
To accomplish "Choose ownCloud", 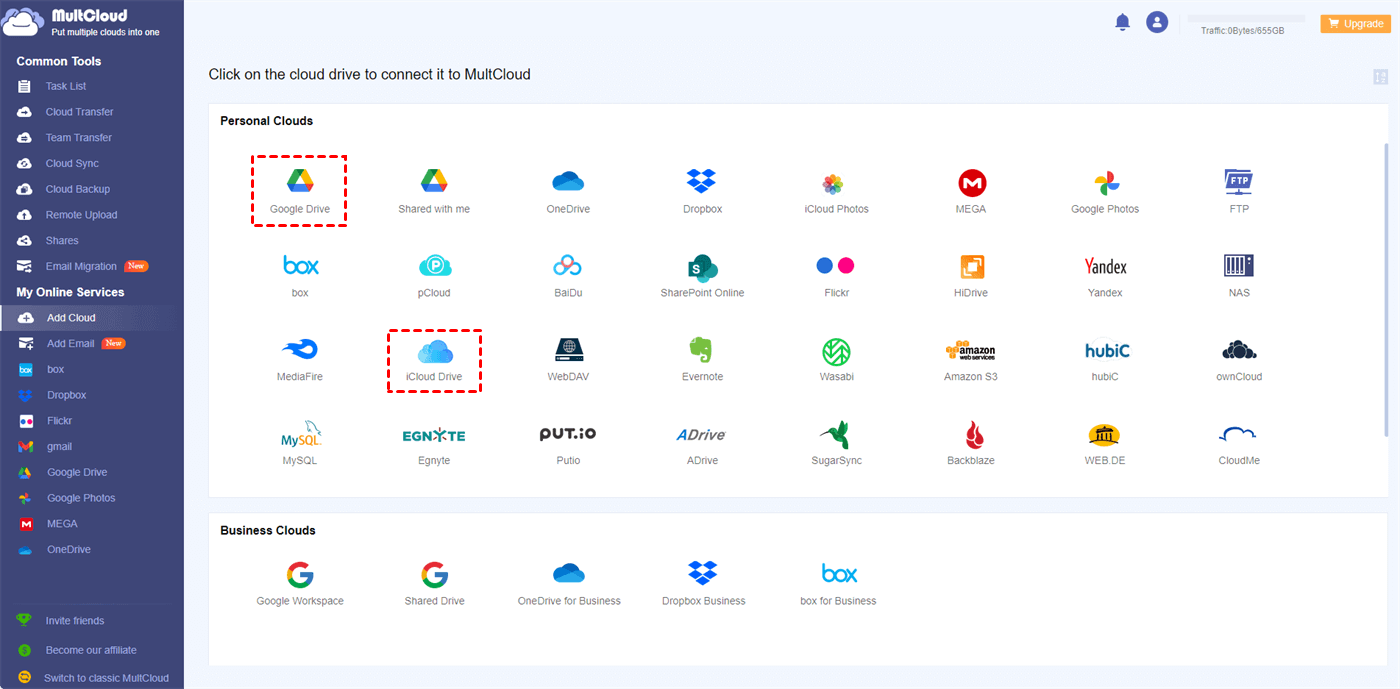I will click(1239, 358).
